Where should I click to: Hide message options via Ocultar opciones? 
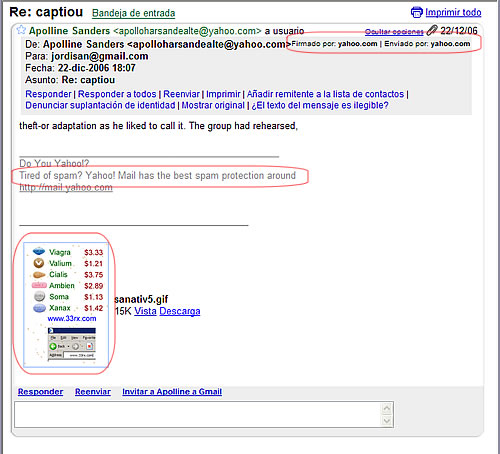pos(394,32)
